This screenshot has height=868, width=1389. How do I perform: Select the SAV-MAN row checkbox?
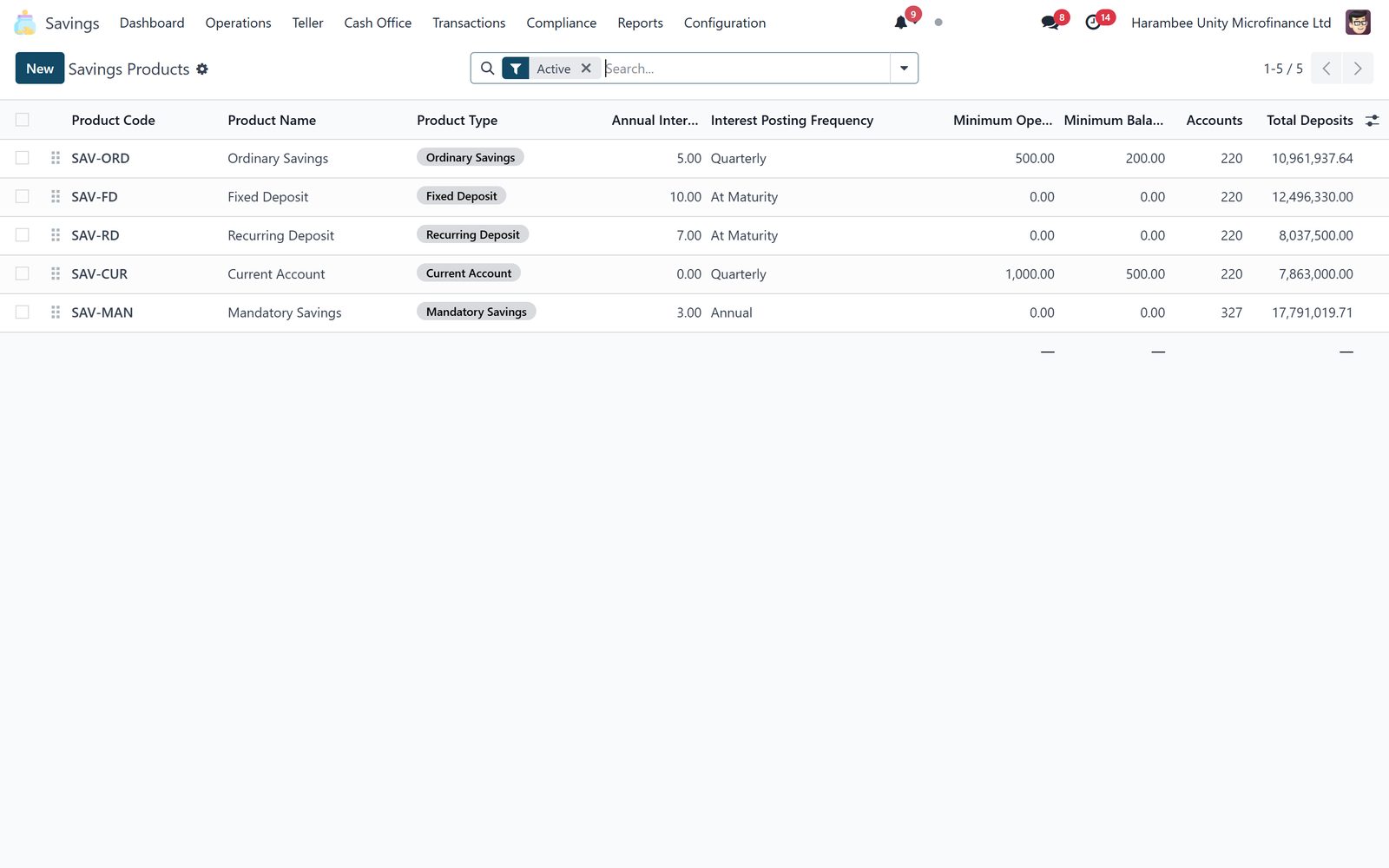point(23,312)
